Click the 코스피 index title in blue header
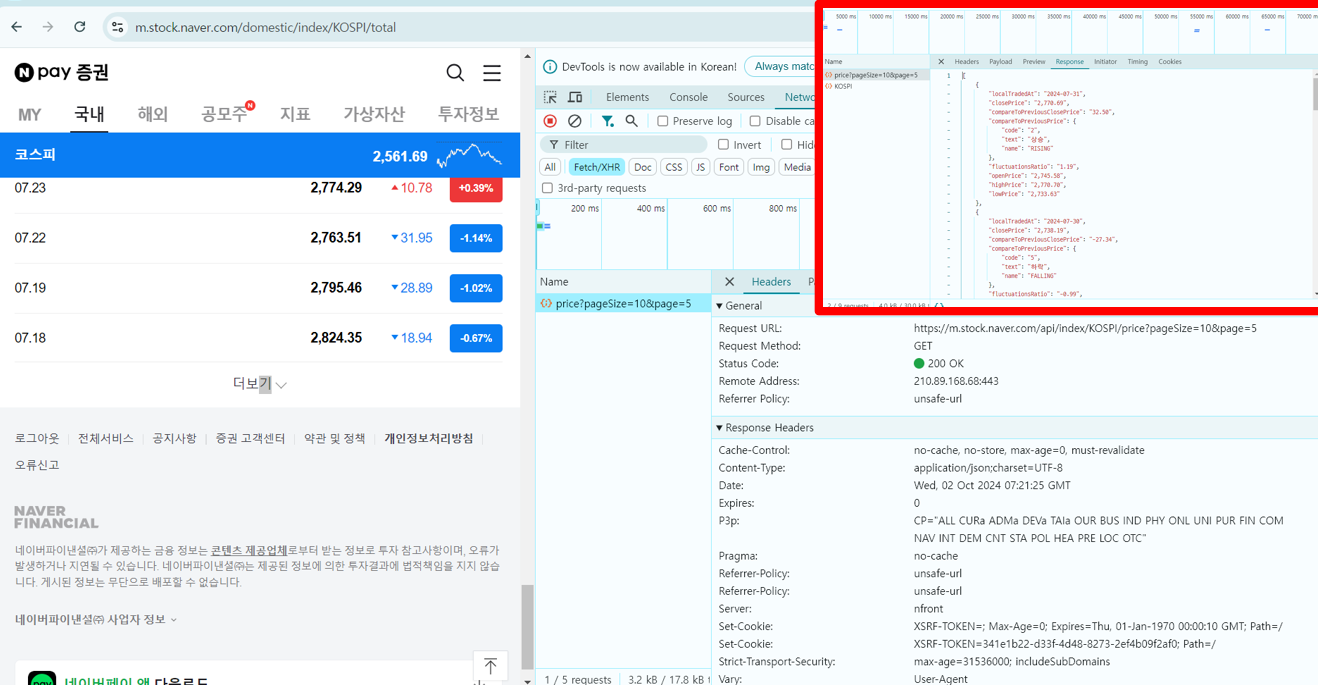Image resolution: width=1318 pixels, height=696 pixels. point(35,155)
